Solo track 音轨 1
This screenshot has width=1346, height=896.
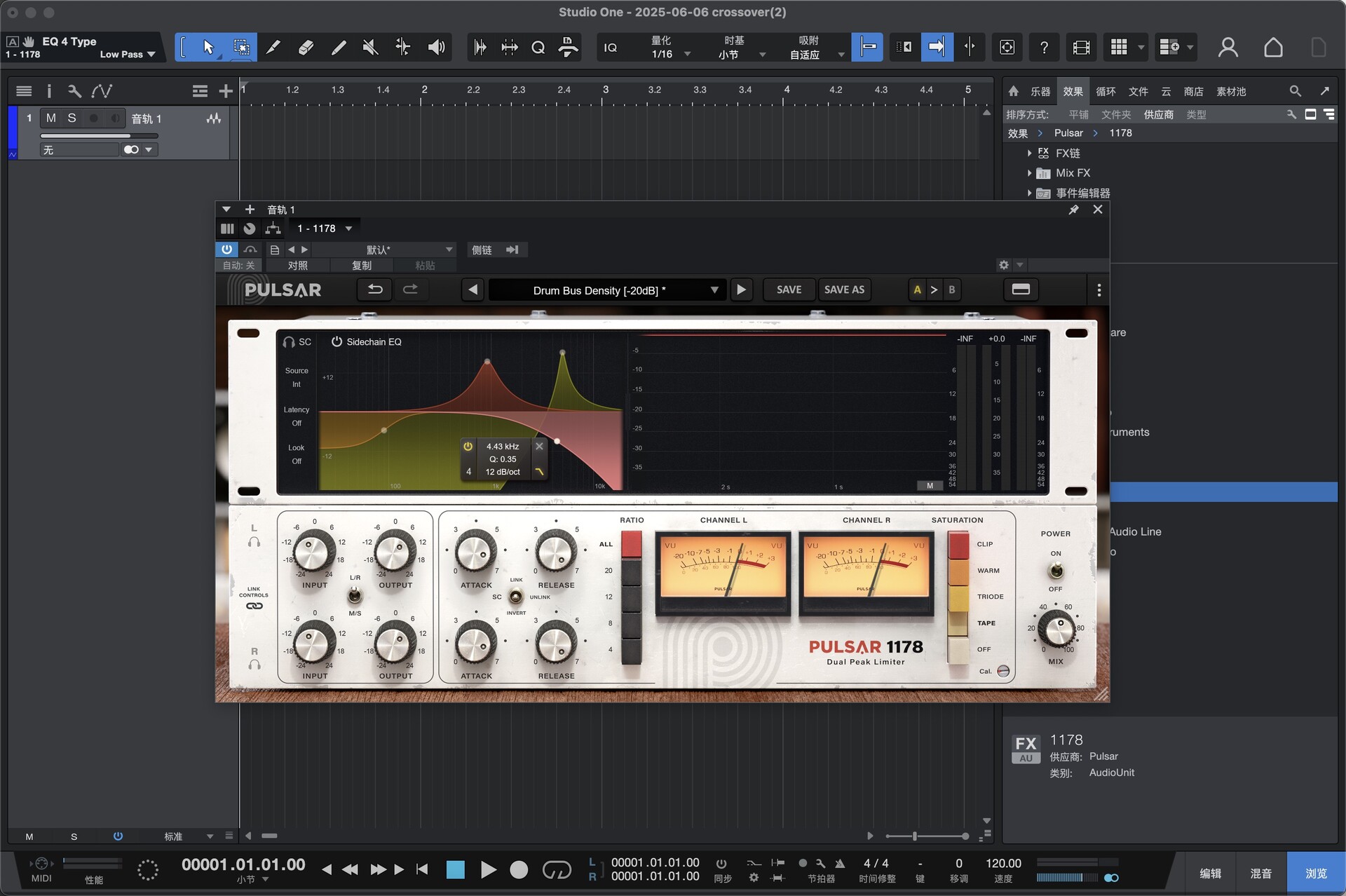tap(72, 118)
